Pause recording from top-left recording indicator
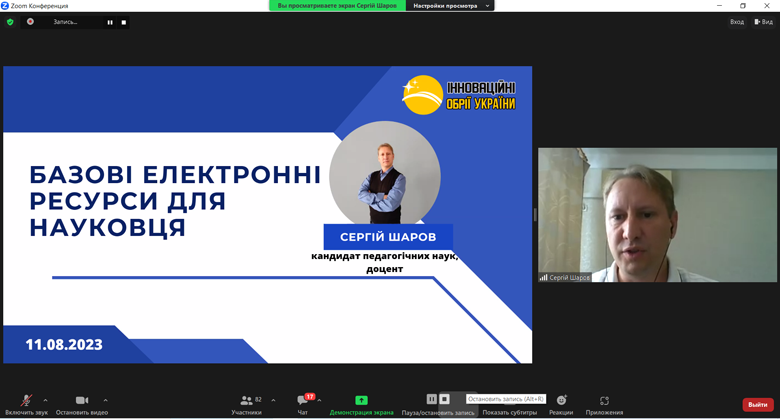Screen dimensions: 780x419 pyautogui.click(x=110, y=22)
